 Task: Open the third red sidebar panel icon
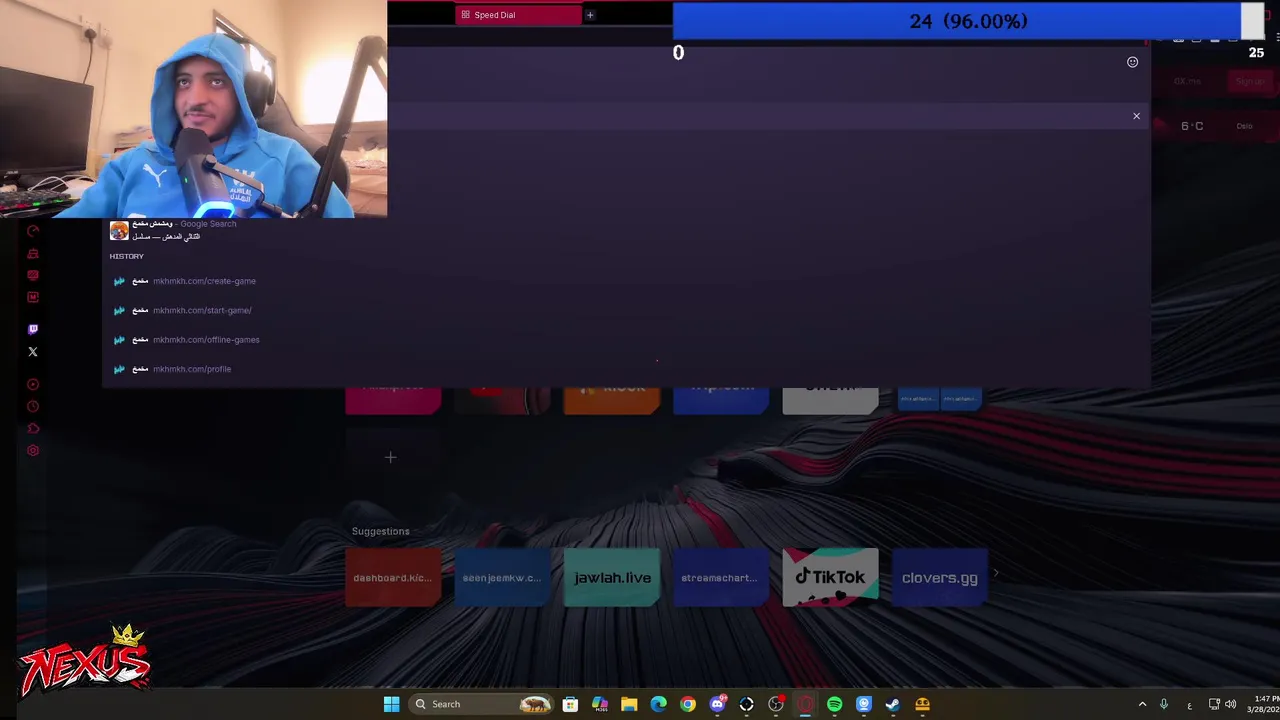coord(33,275)
